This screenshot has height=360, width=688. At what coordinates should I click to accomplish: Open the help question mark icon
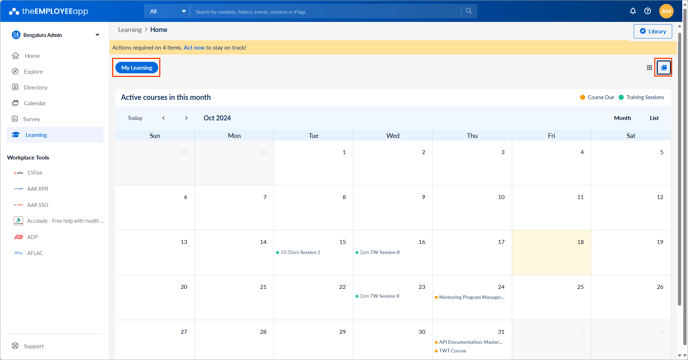coord(648,11)
